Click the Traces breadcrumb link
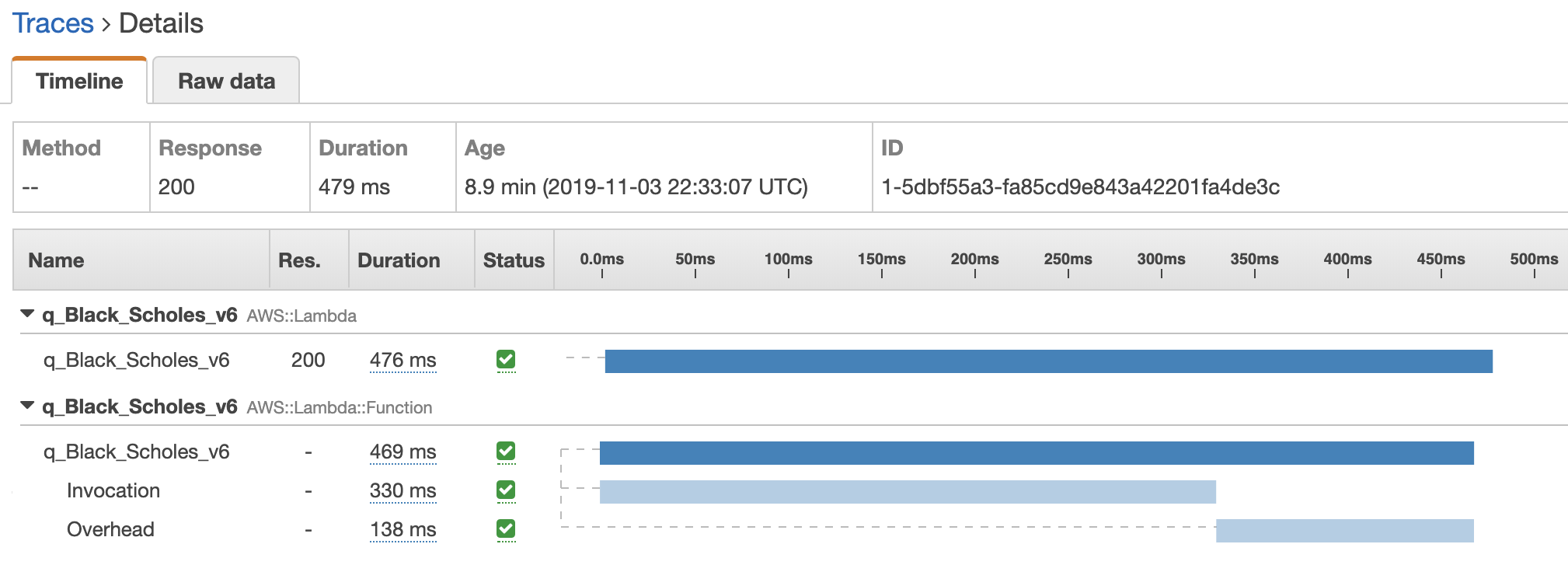This screenshot has width=1568, height=572. point(53,23)
